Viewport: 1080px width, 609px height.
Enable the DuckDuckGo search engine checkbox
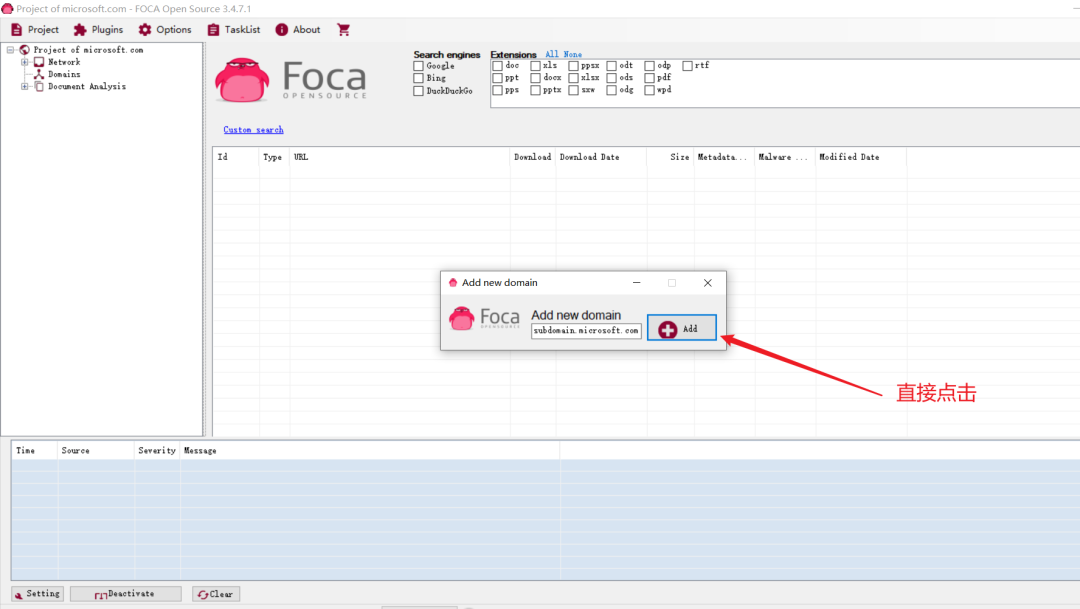click(x=418, y=91)
